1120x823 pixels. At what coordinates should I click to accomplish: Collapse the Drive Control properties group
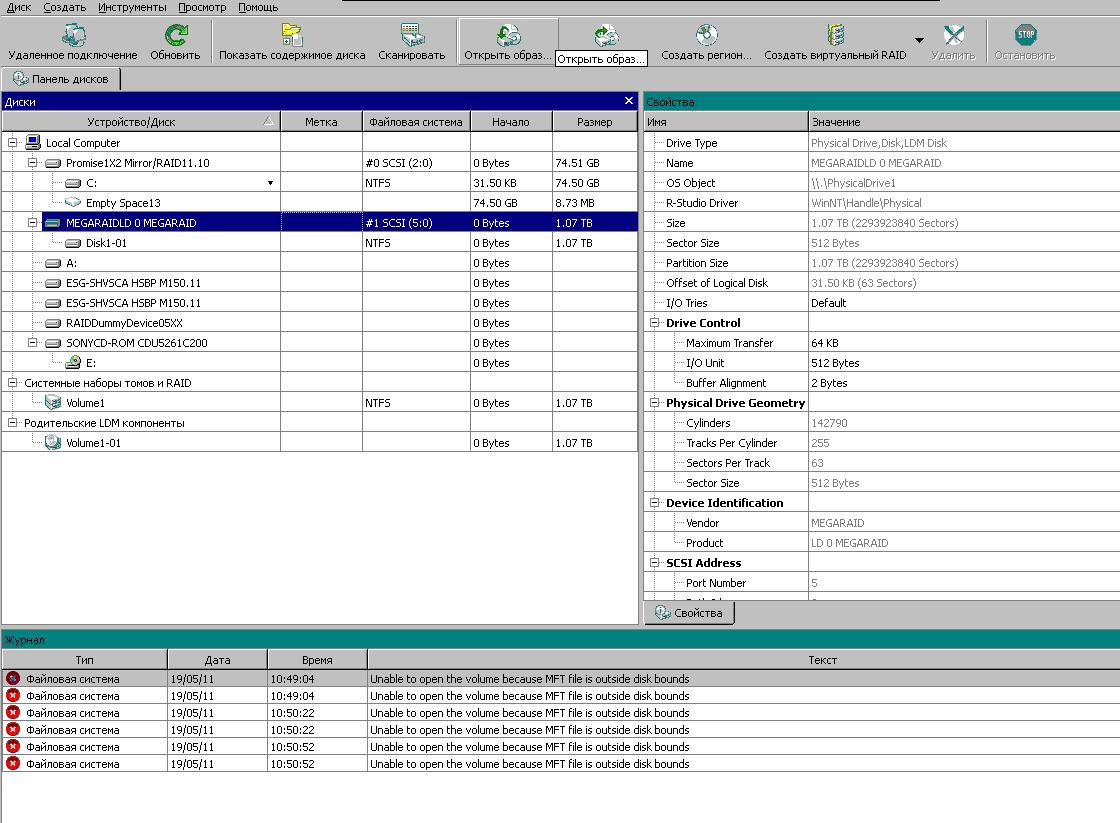(x=655, y=323)
